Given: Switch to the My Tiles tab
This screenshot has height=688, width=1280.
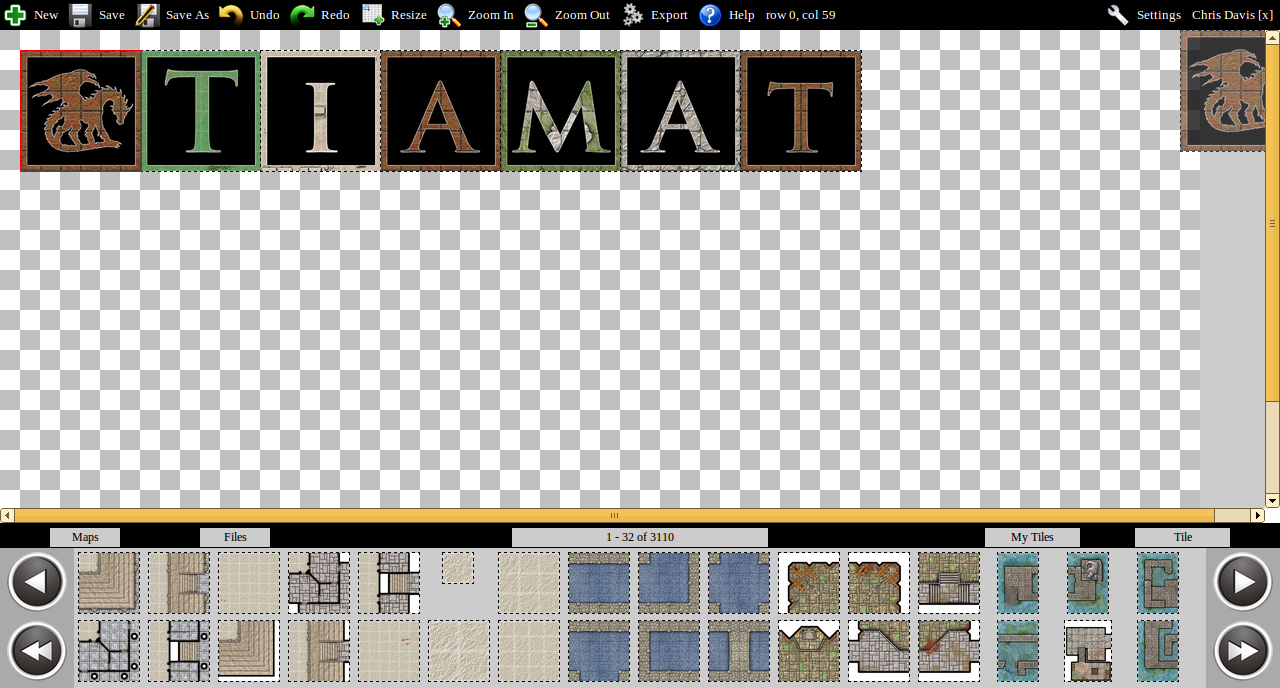Looking at the screenshot, I should click(1032, 537).
